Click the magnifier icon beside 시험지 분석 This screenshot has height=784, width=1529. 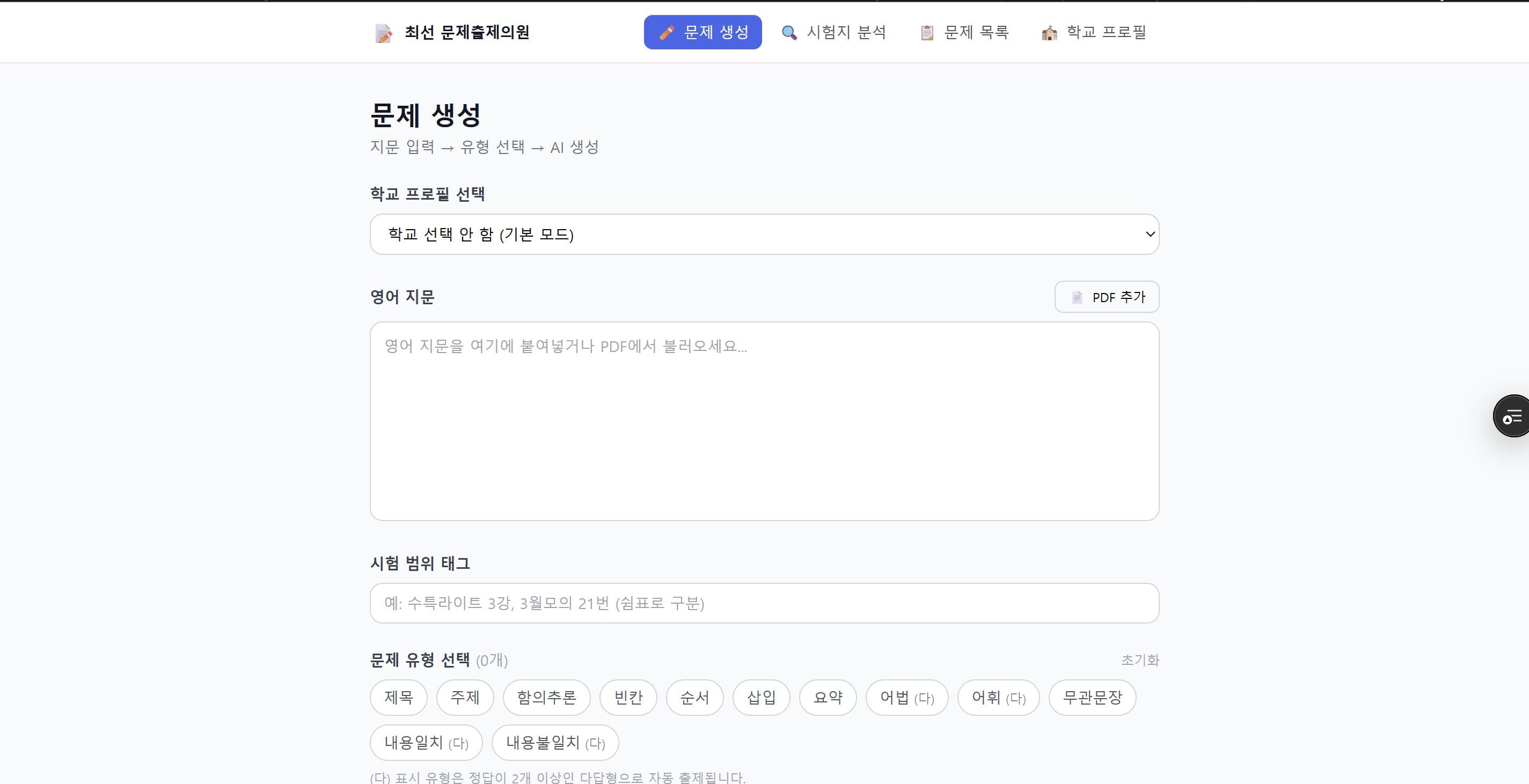[789, 33]
